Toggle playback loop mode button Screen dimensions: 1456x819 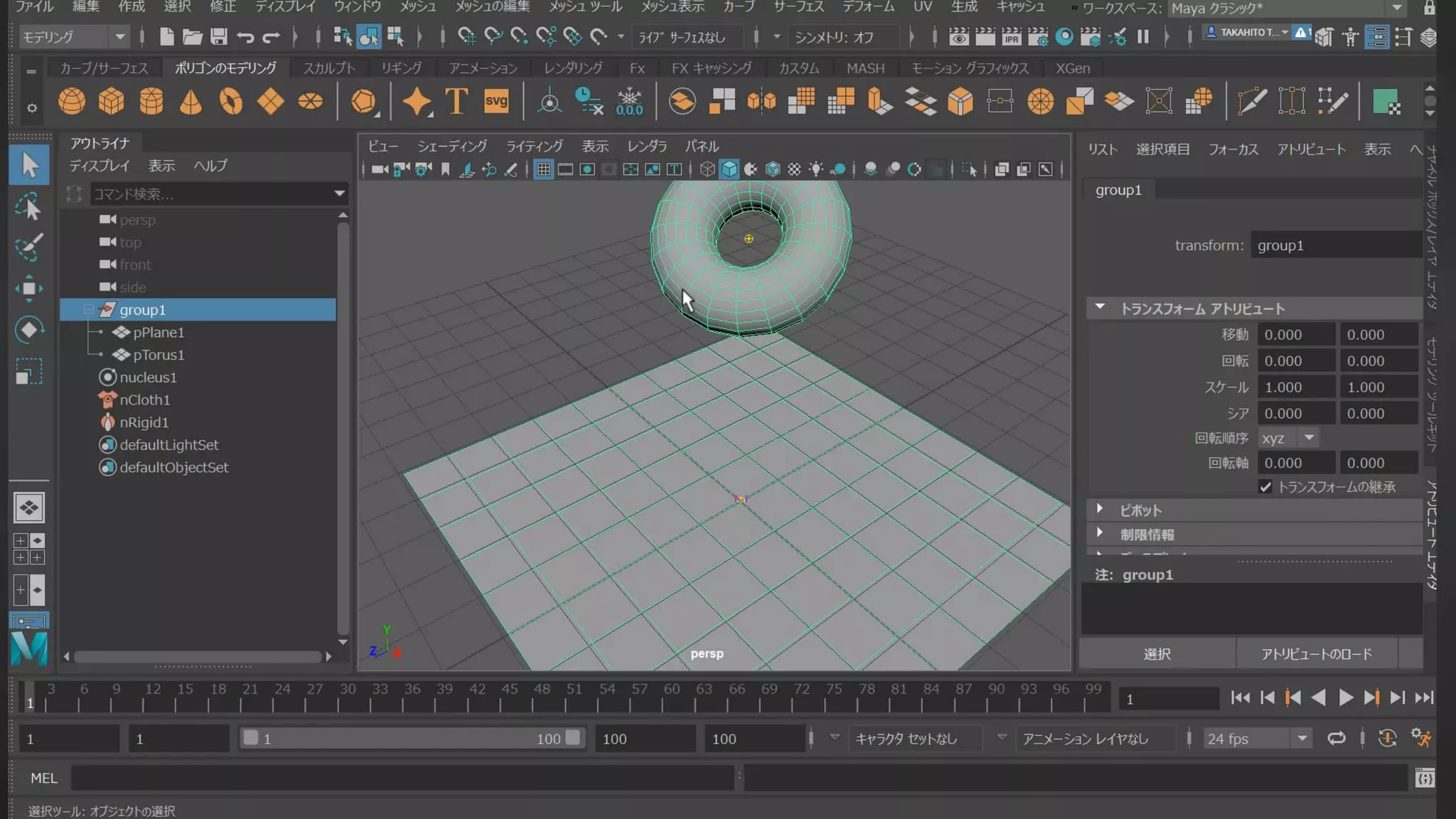click(1337, 739)
